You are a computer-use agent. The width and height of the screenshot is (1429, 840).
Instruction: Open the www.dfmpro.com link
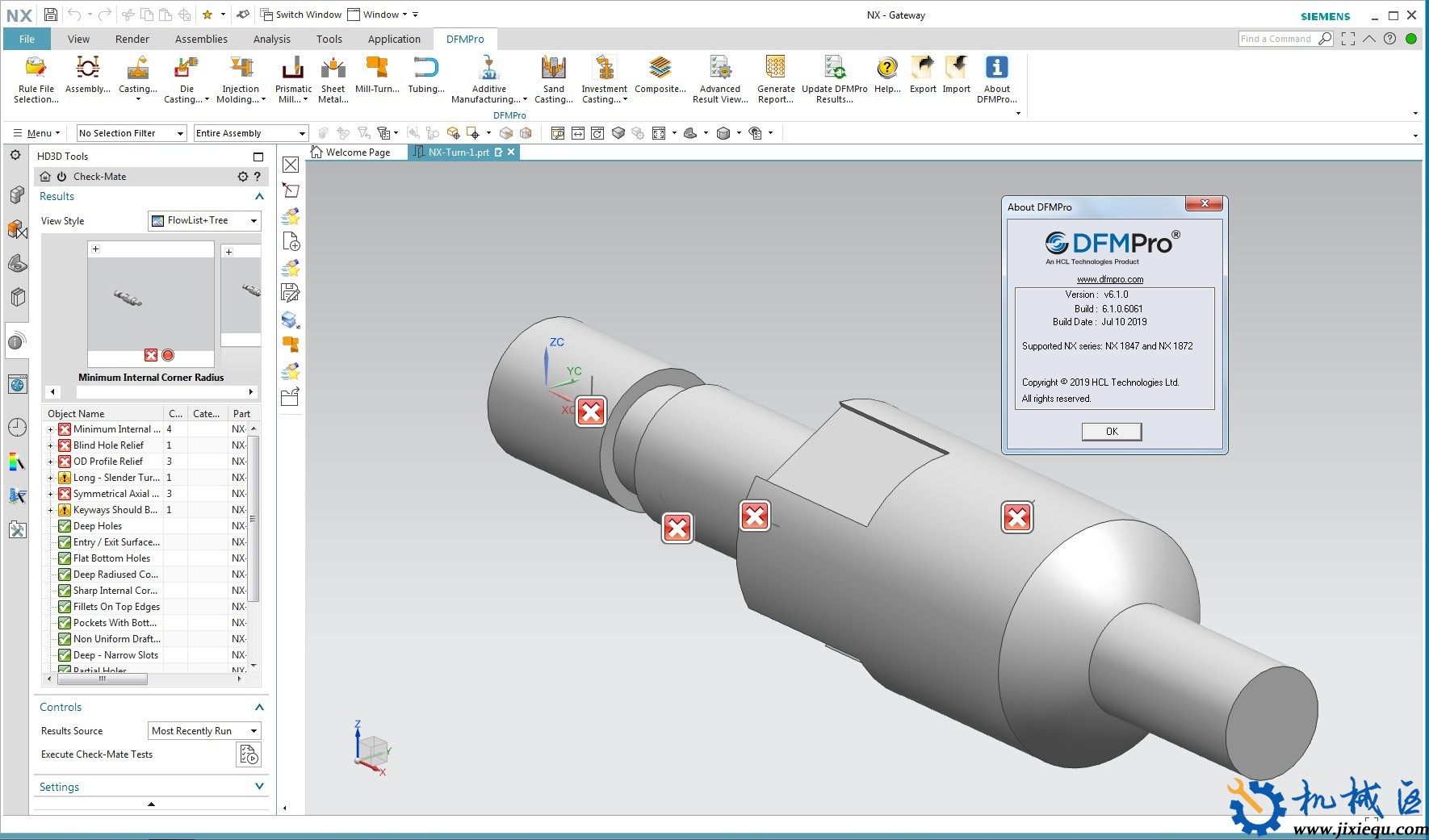pos(1110,279)
